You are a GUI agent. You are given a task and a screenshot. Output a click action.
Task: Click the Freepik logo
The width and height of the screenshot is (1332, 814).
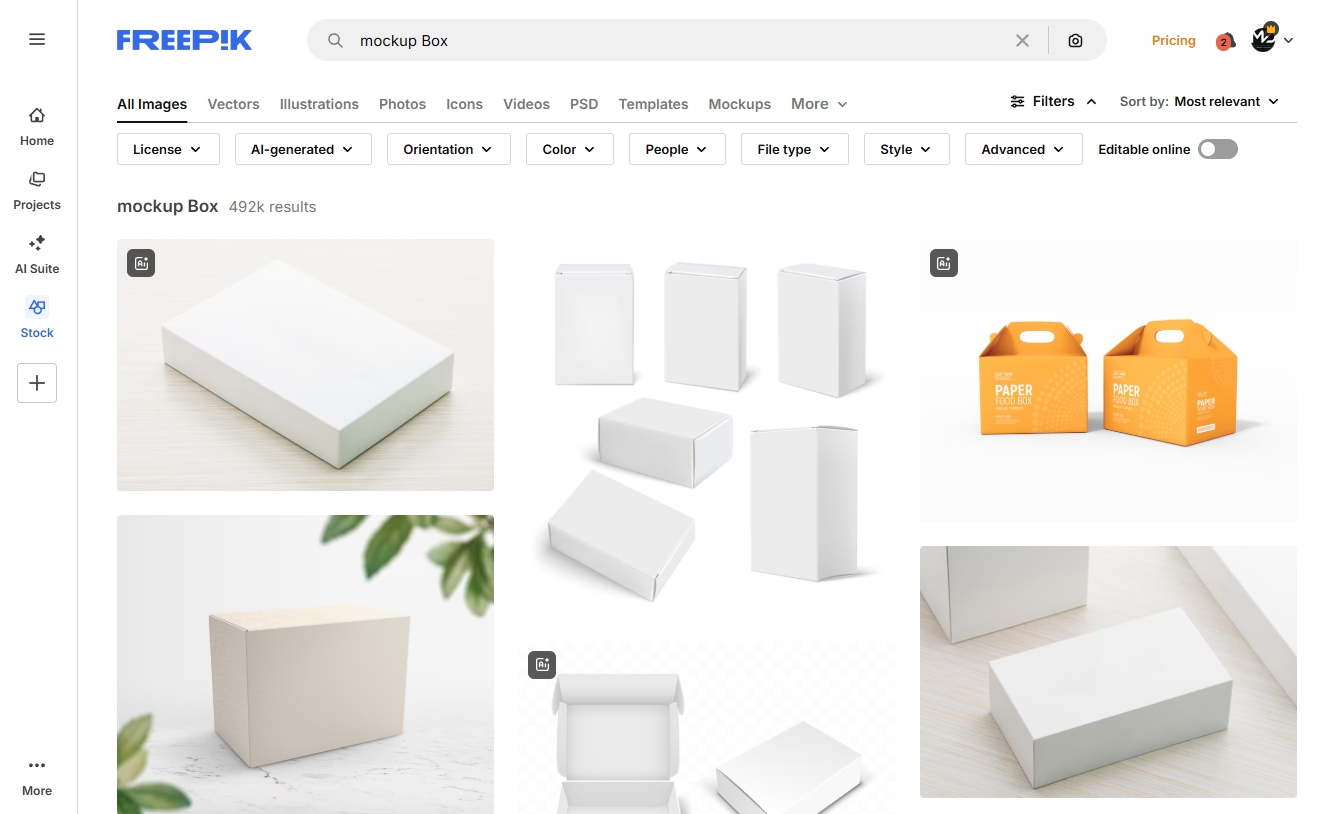point(184,40)
